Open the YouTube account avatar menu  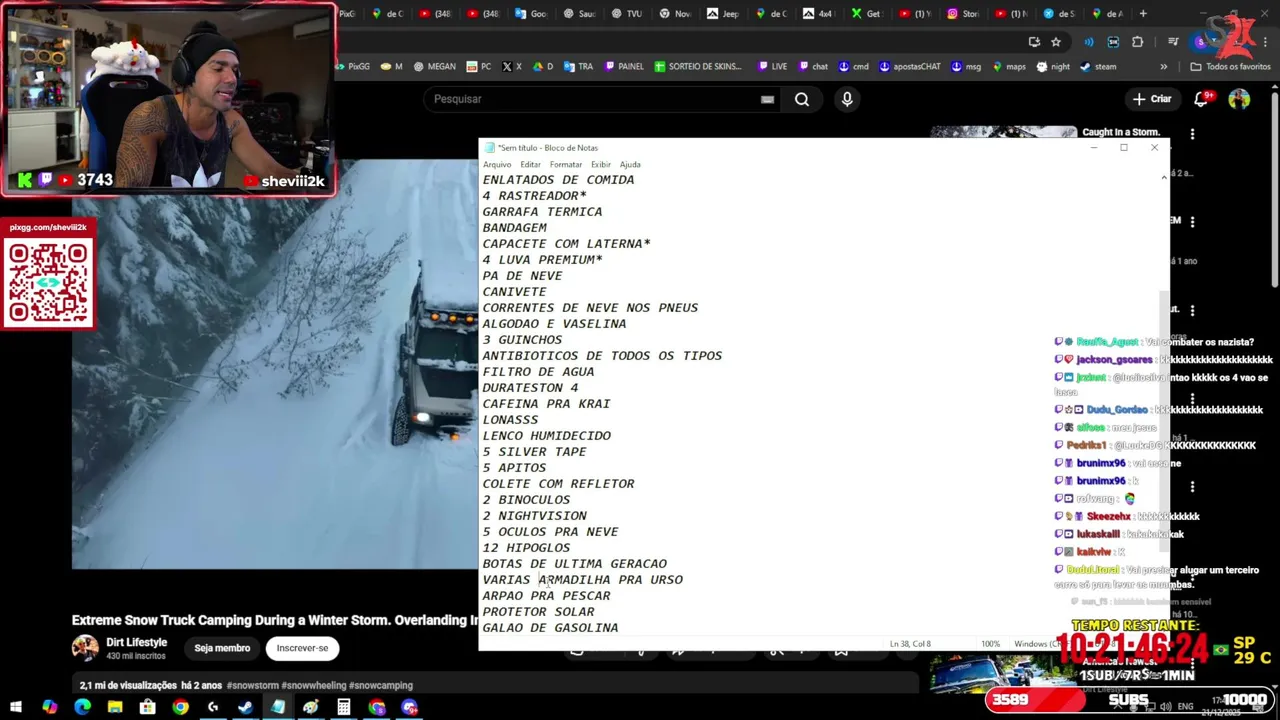point(1239,99)
